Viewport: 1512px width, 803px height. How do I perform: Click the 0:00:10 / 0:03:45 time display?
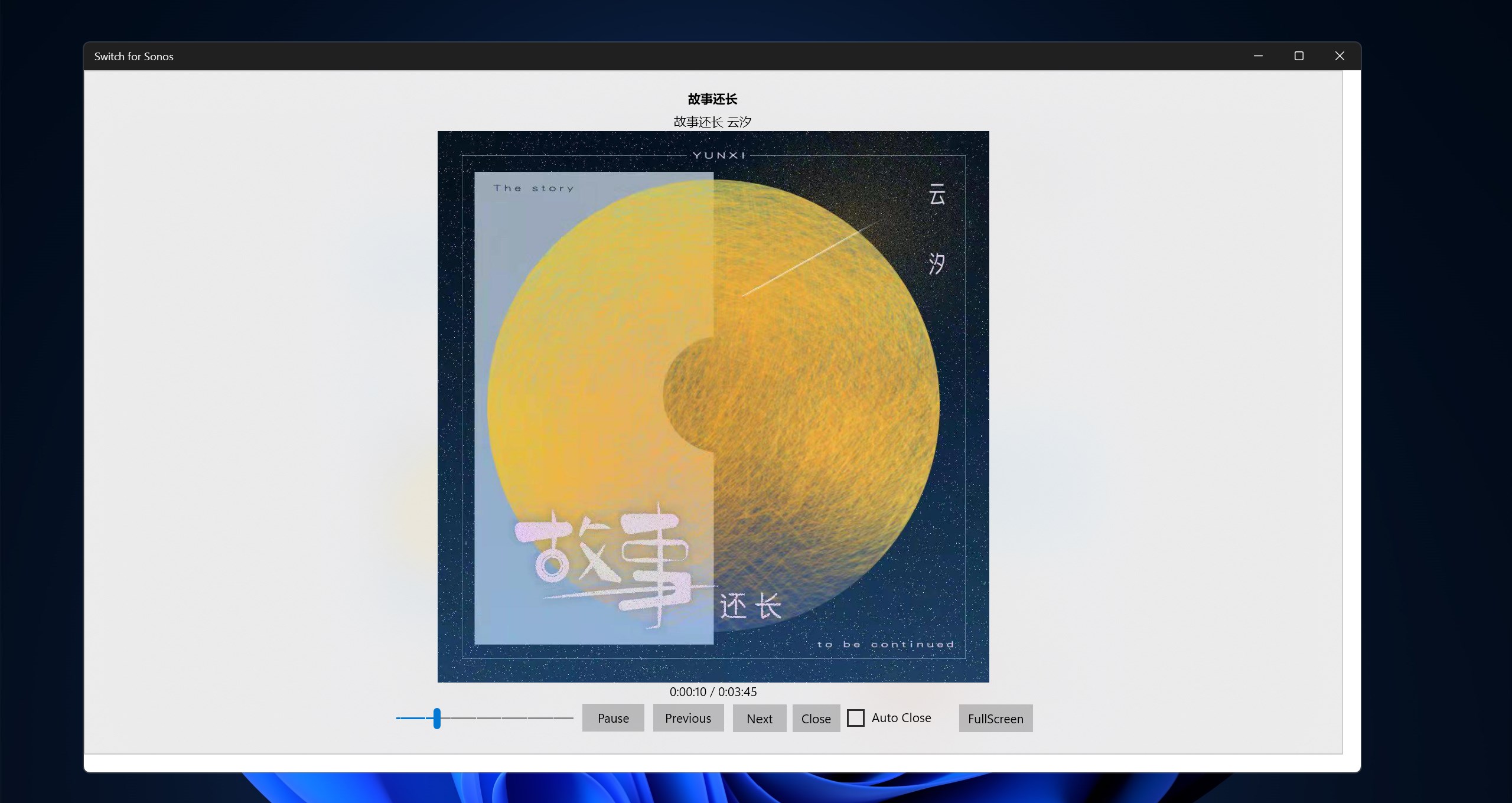[713, 691]
